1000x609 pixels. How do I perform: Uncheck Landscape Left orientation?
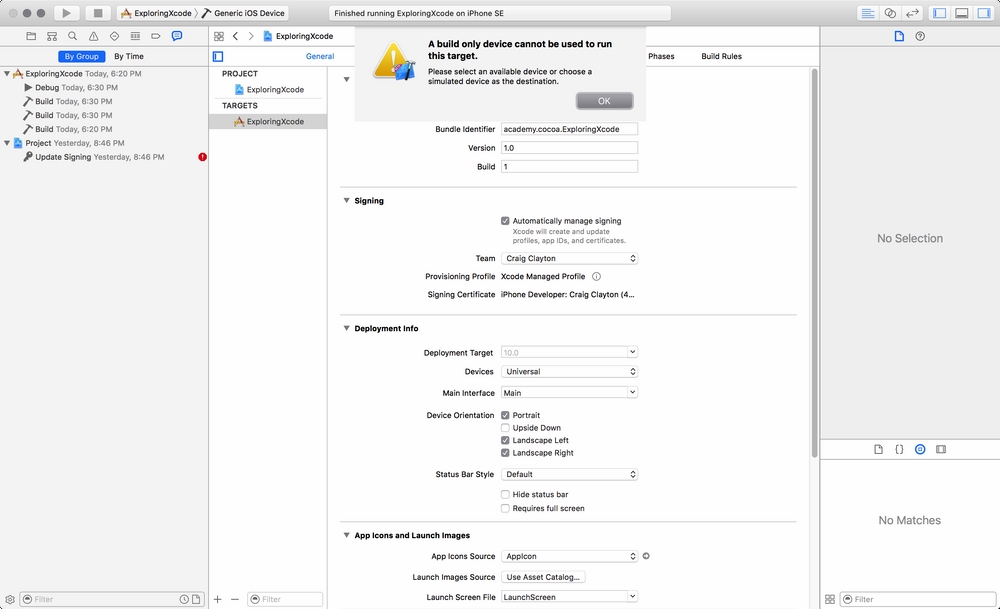(505, 441)
